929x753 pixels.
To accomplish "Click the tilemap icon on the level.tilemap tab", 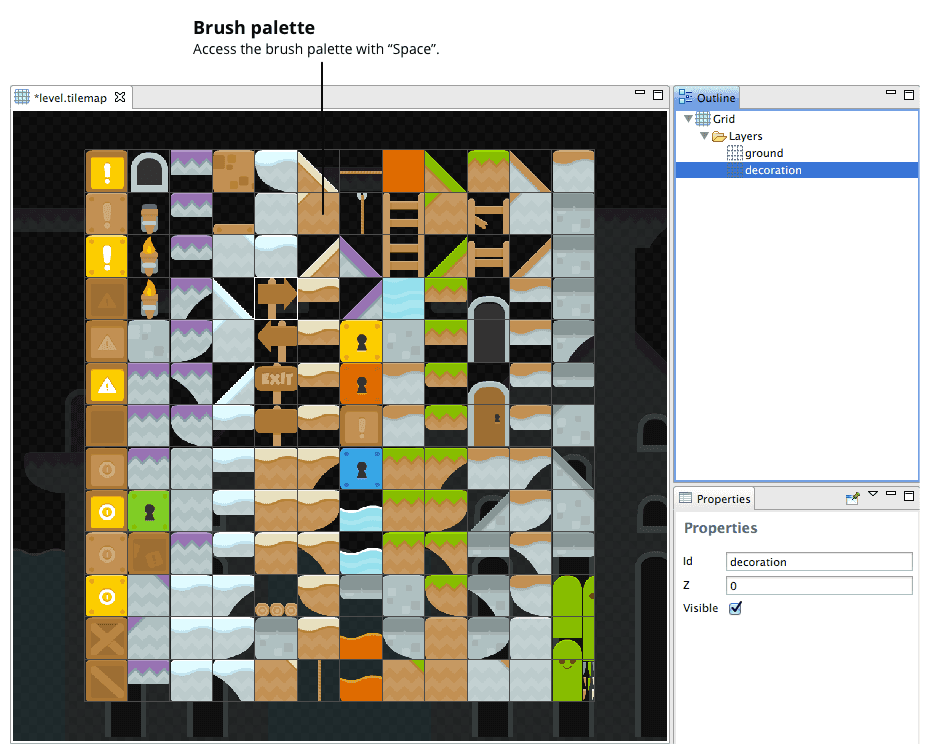I will [x=20, y=97].
